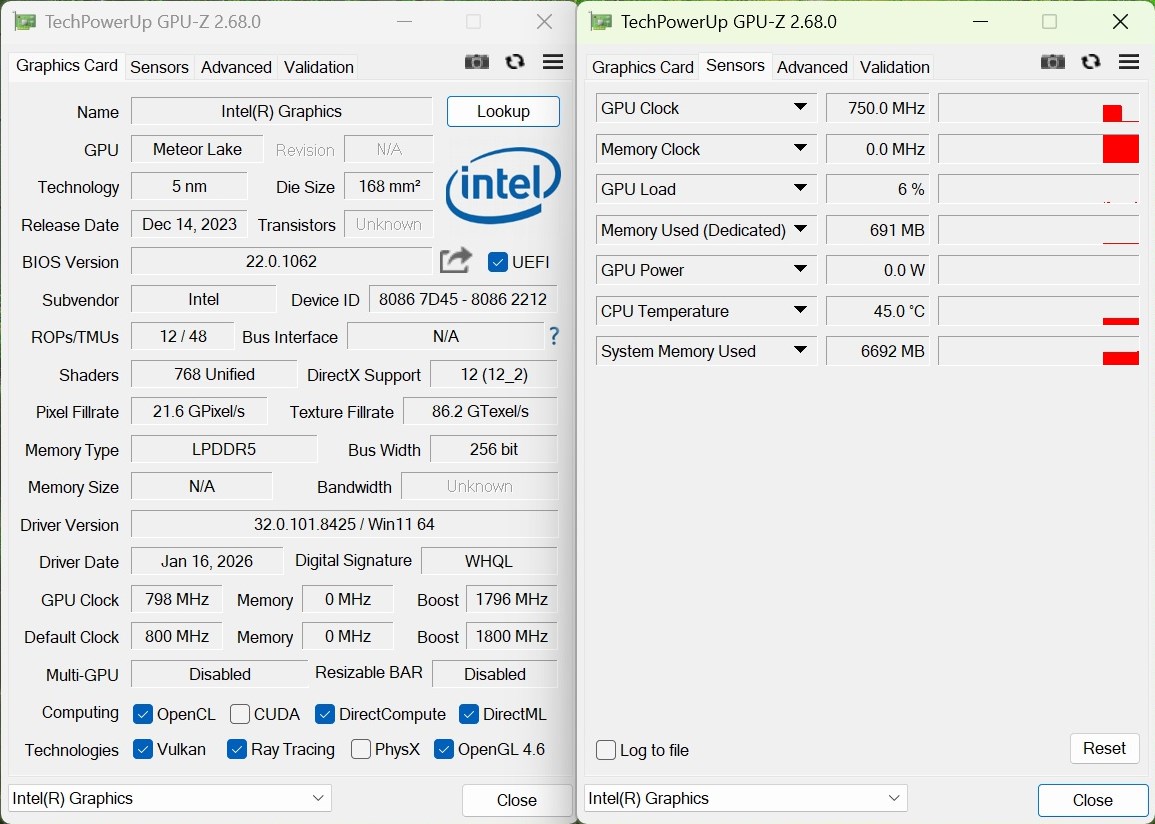Screen dimensions: 1155x824
Task: Click the BIOS export share icon
Action: coord(456,261)
